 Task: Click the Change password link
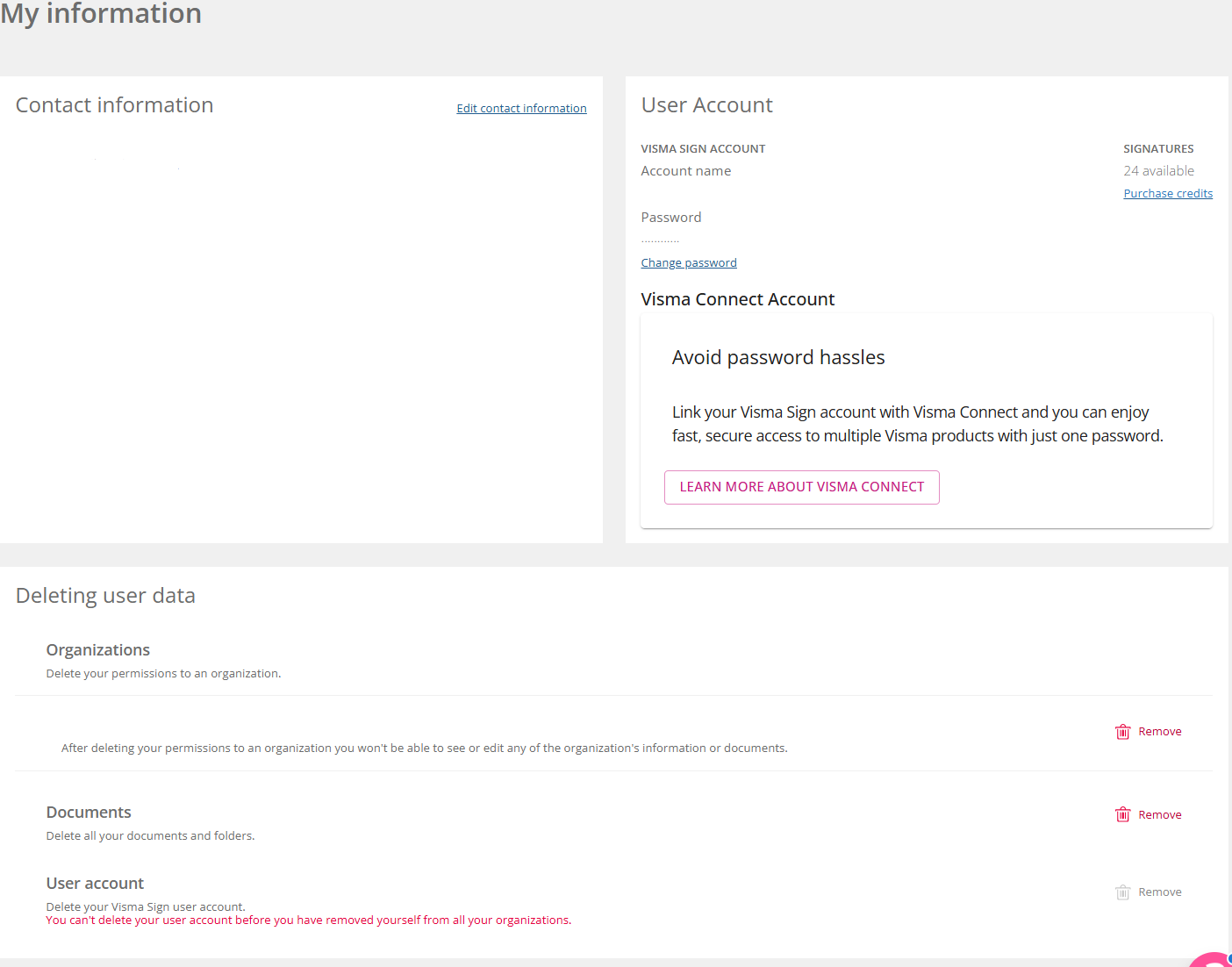pyautogui.click(x=688, y=262)
